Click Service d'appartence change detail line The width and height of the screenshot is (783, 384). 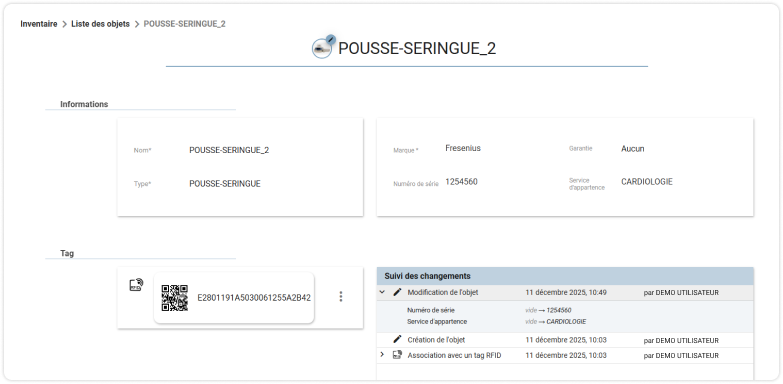pyautogui.click(x=437, y=322)
